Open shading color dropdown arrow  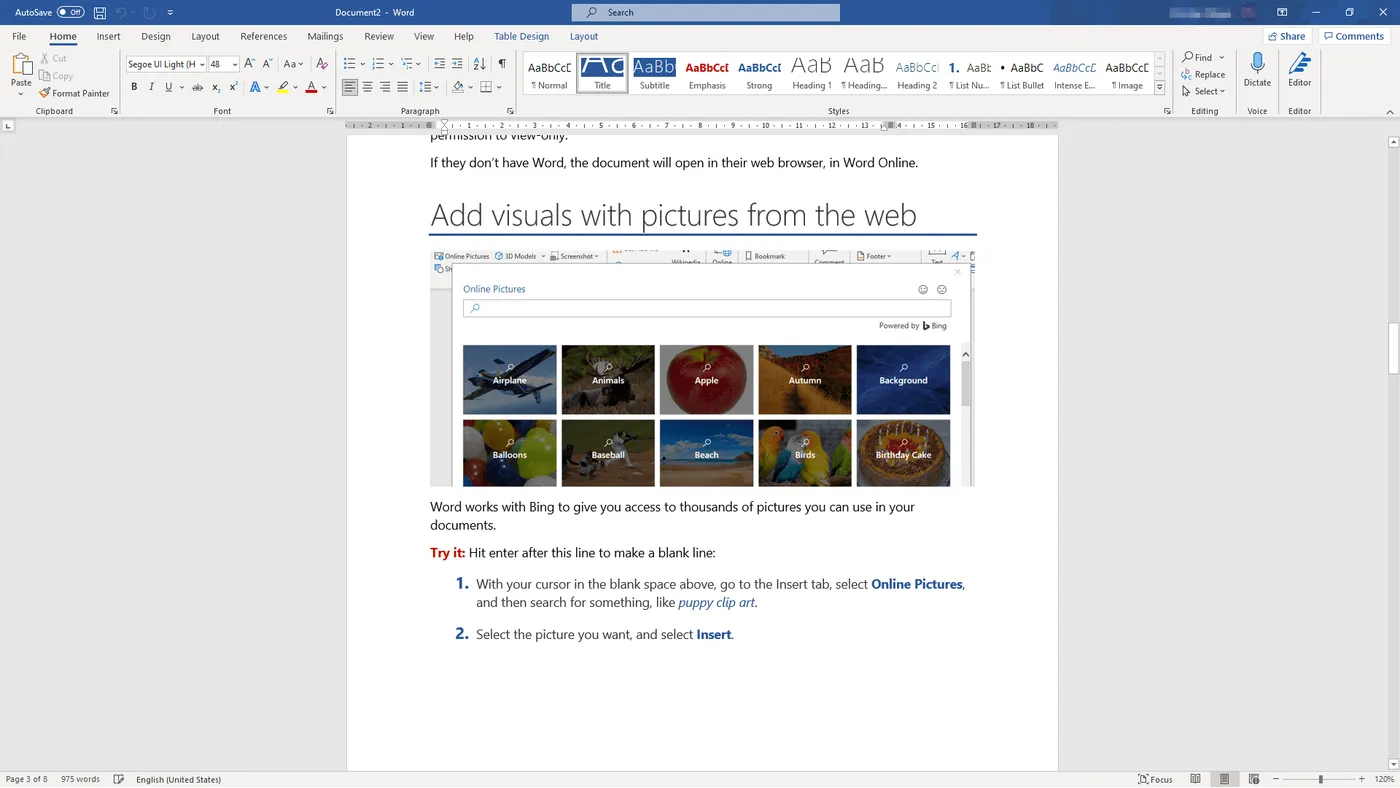coord(470,87)
